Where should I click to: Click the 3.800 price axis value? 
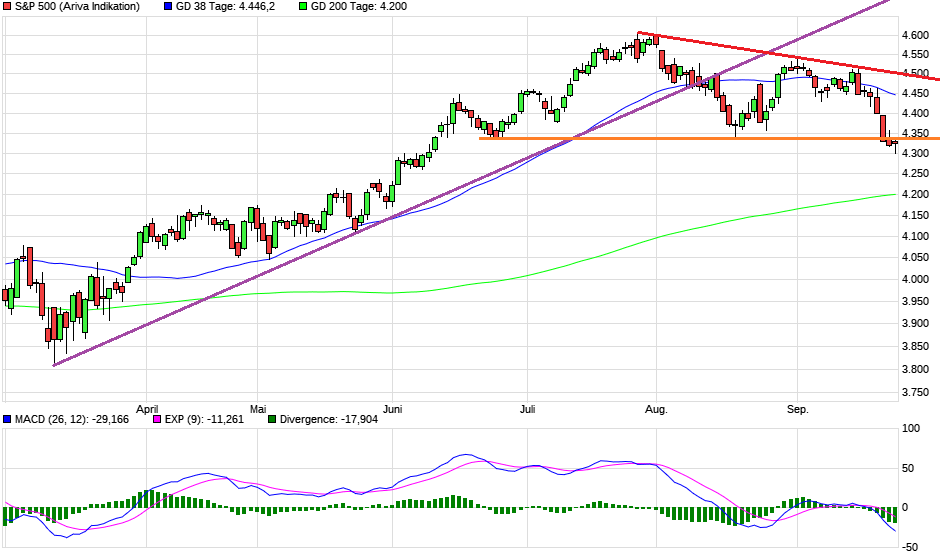click(x=915, y=369)
